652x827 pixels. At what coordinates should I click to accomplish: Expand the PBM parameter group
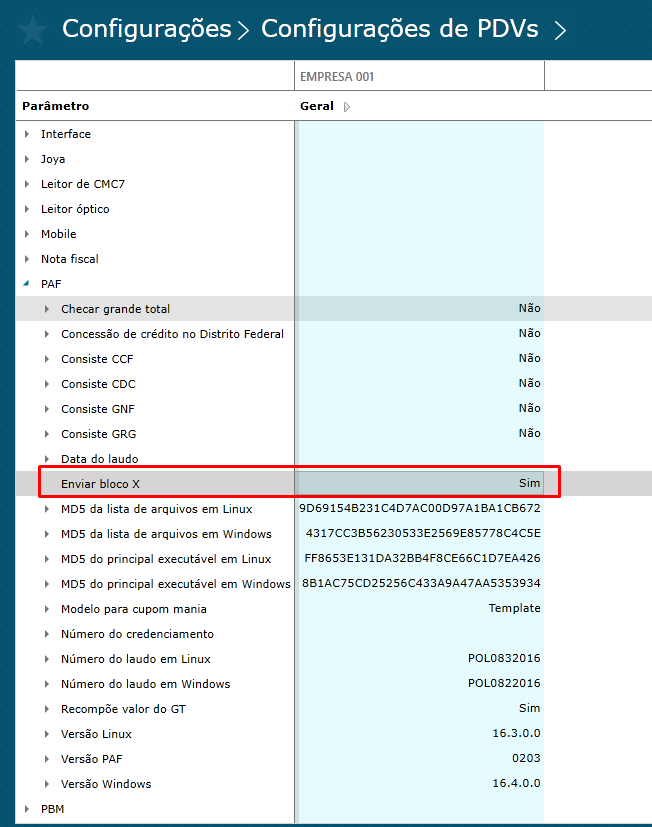(x=27, y=809)
